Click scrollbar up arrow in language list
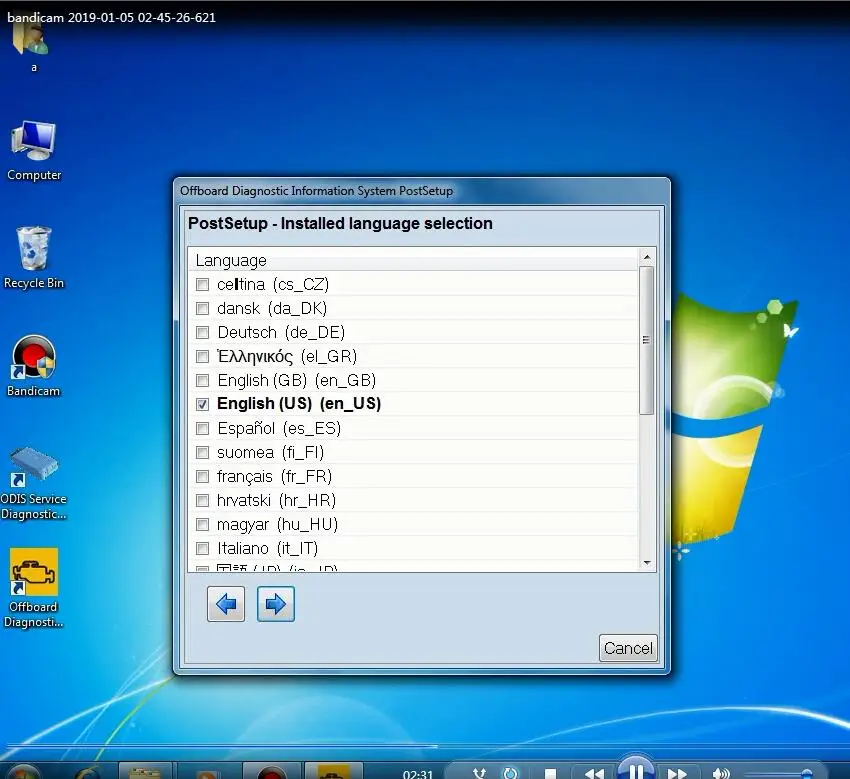 click(x=646, y=256)
